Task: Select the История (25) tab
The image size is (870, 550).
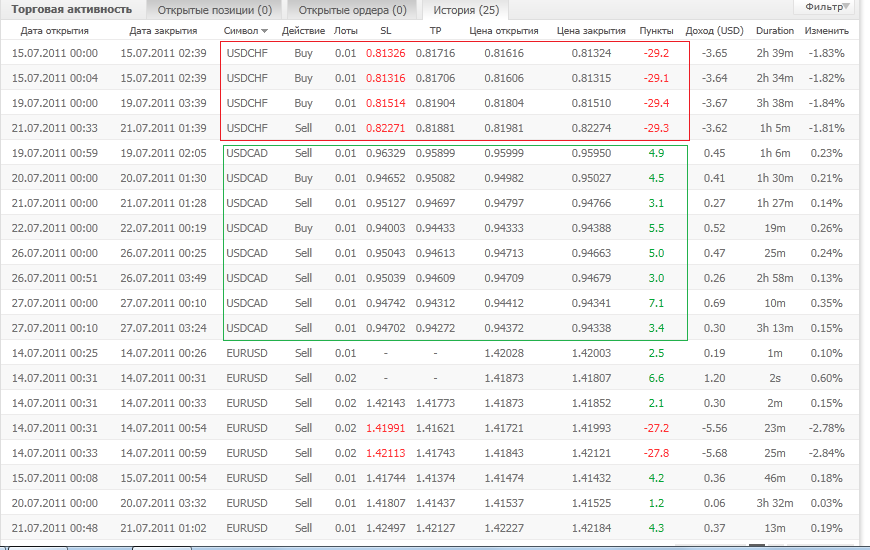Action: coord(466,10)
